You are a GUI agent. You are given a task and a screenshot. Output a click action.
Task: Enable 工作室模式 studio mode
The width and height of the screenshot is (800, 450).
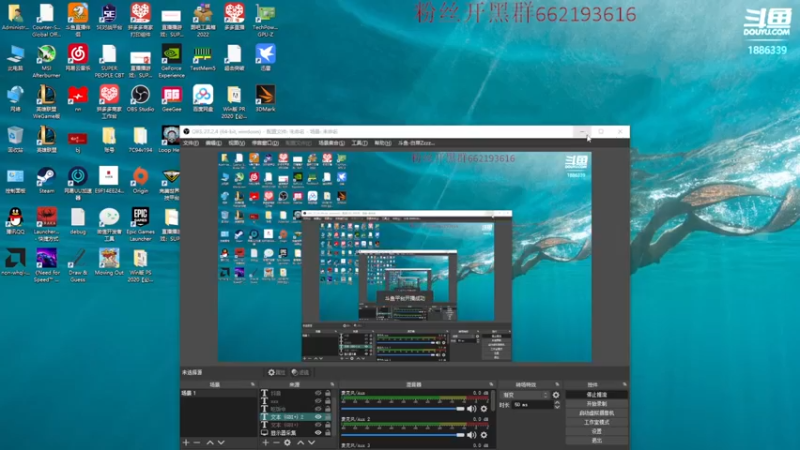pos(596,422)
